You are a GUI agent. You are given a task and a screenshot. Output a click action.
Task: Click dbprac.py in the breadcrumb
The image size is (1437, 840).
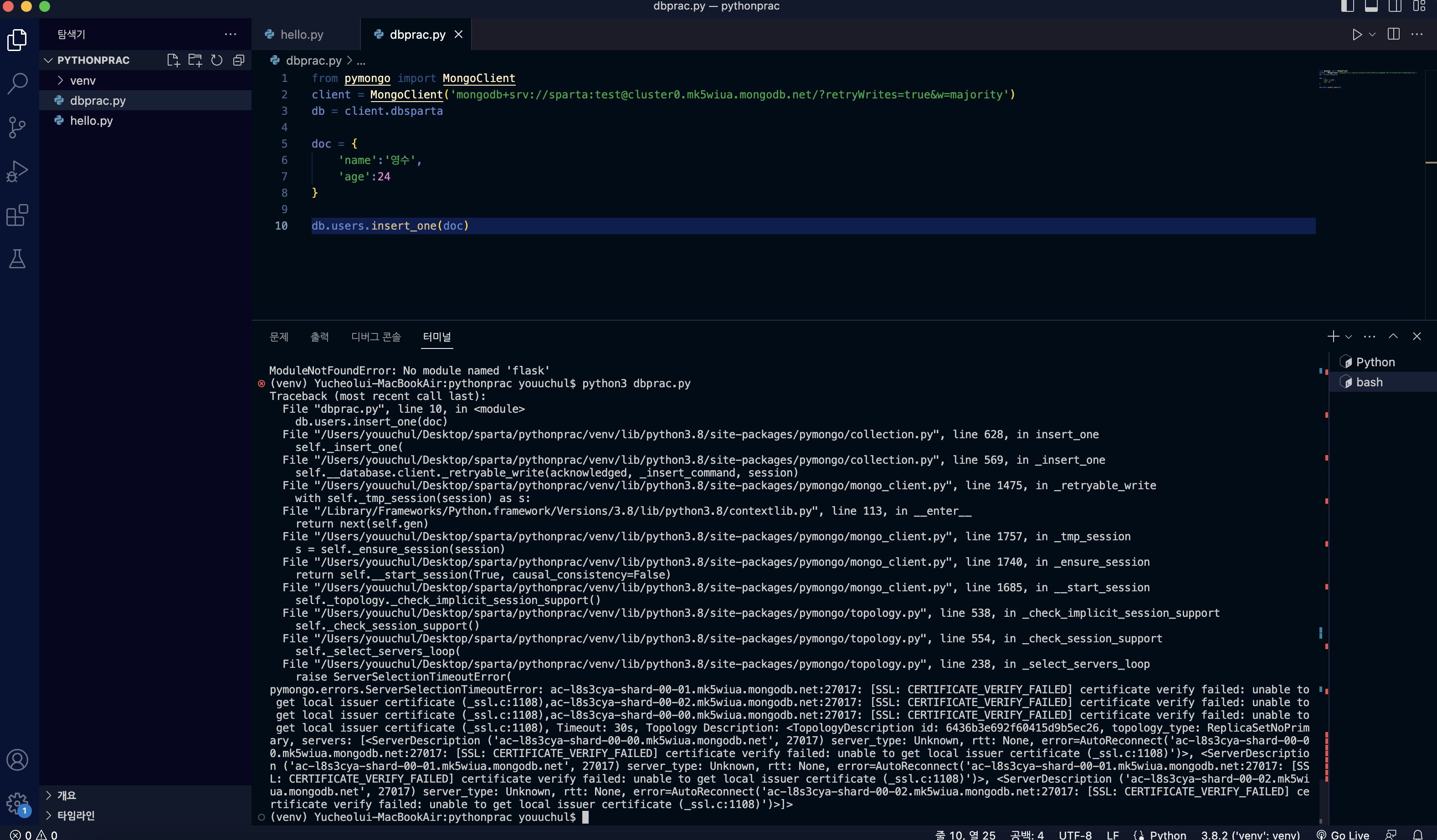tap(313, 61)
